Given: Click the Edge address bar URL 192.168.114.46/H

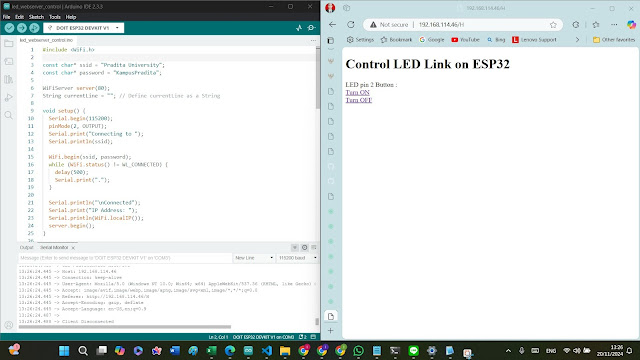Looking at the screenshot, I should click(x=441, y=25).
